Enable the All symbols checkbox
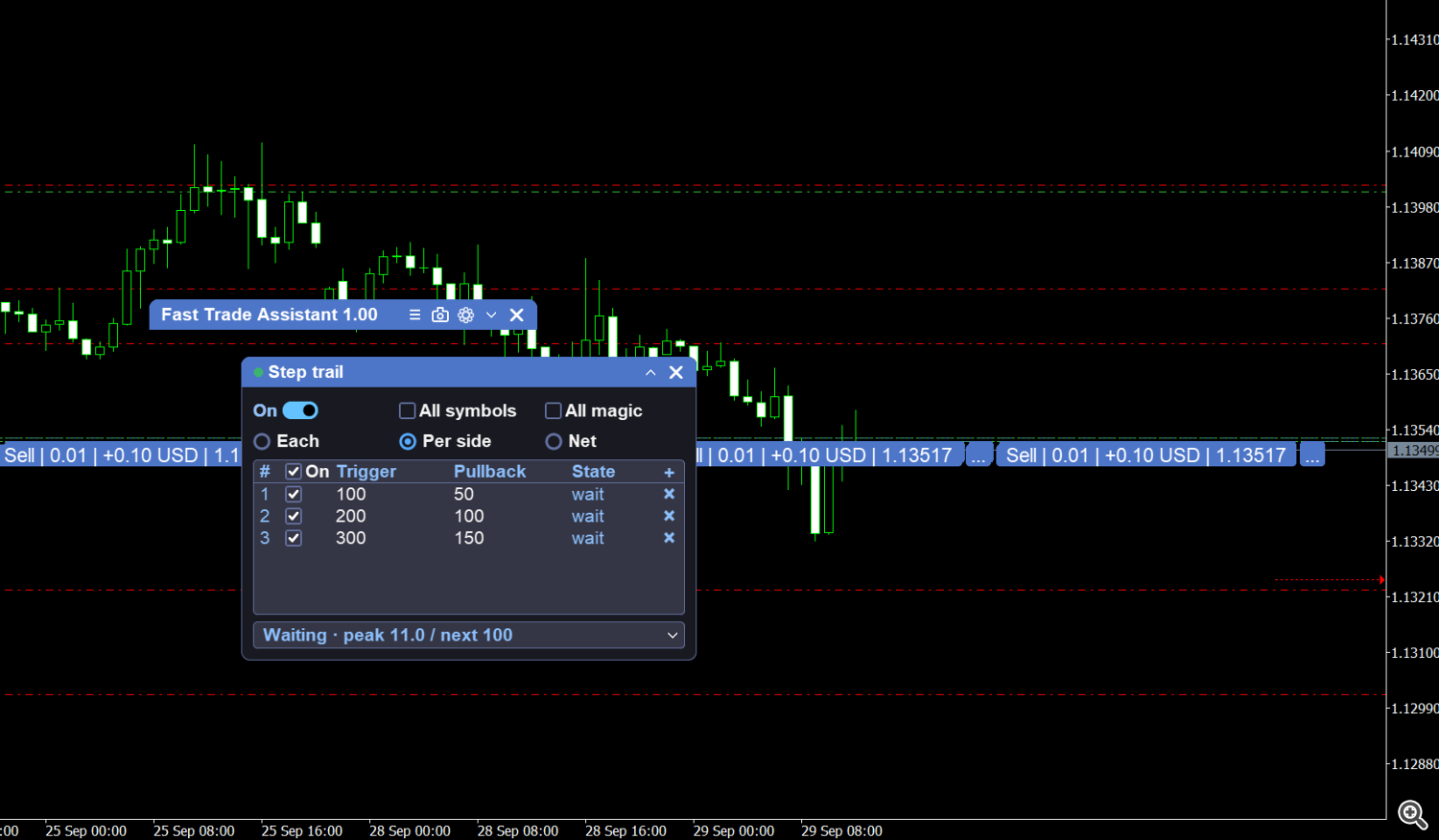Viewport: 1439px width, 840px height. [407, 410]
